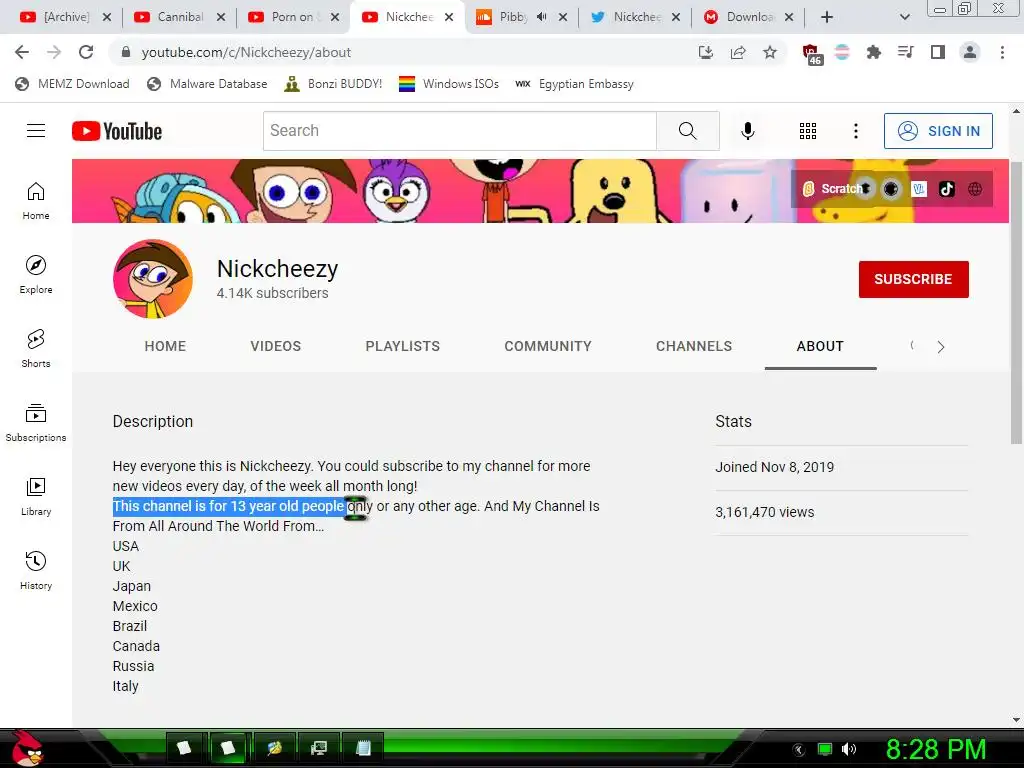This screenshot has width=1024, height=768.
Task: Click the browser back arrow
Action: coord(22,52)
